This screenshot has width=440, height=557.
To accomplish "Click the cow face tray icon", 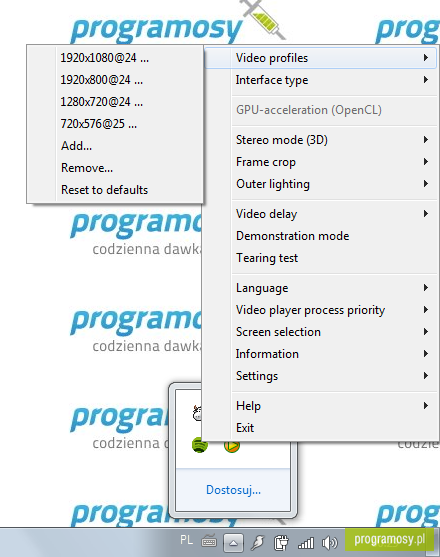I will 197,413.
